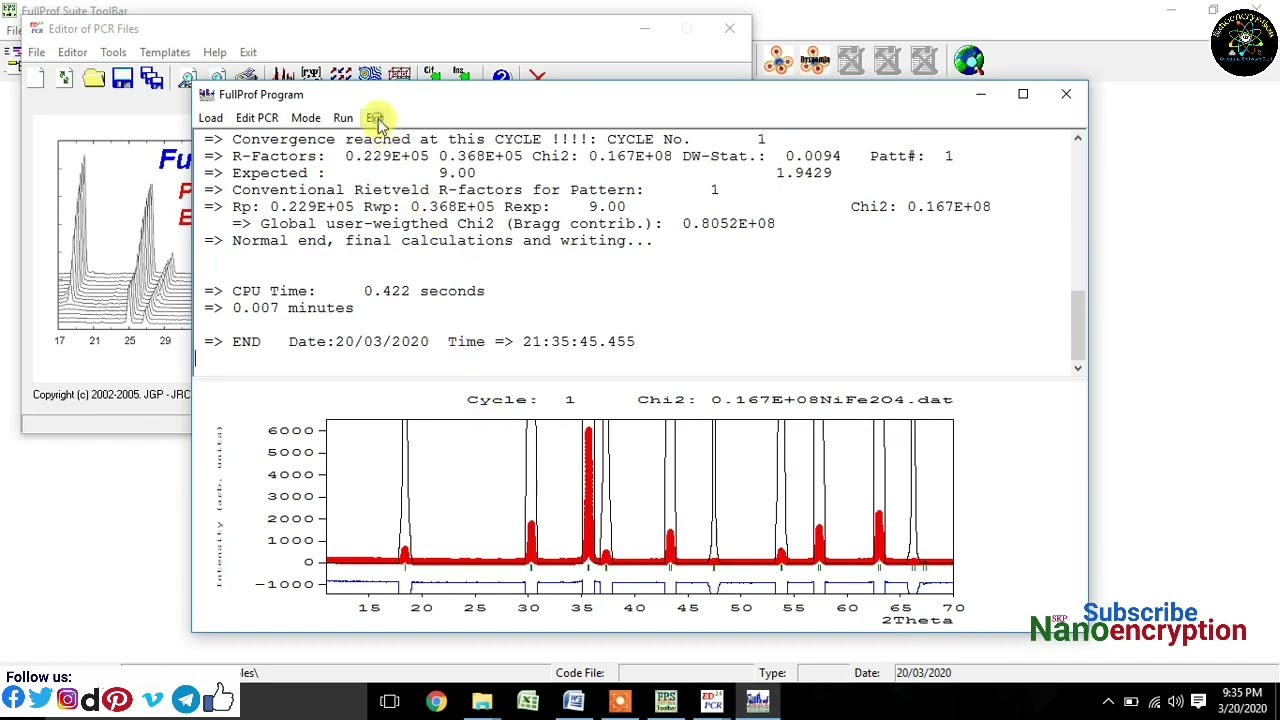Viewport: 1280px width, 720px height.
Task: Open Word from the taskbar
Action: (574, 701)
